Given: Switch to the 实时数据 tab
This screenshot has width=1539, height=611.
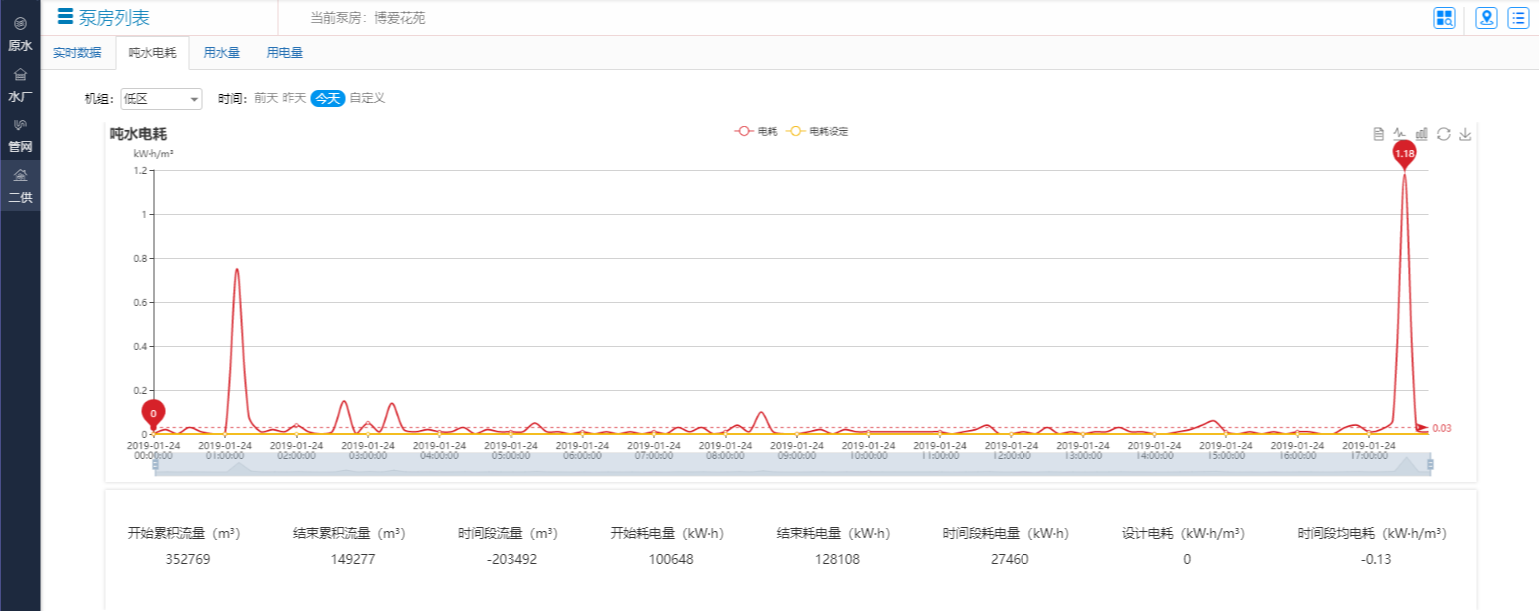Looking at the screenshot, I should pyautogui.click(x=77, y=53).
